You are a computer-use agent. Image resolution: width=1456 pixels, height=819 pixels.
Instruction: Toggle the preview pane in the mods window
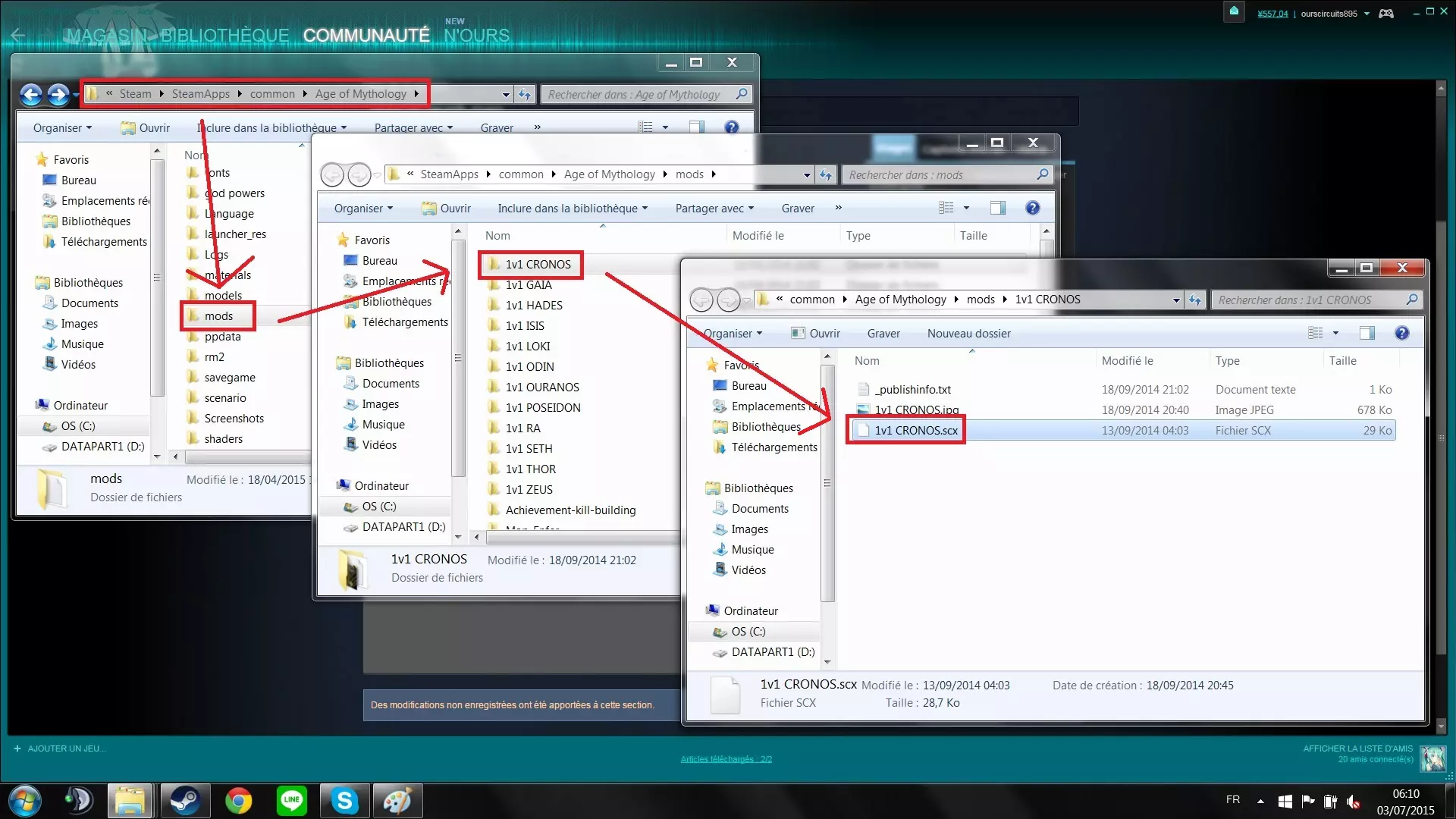pyautogui.click(x=997, y=208)
